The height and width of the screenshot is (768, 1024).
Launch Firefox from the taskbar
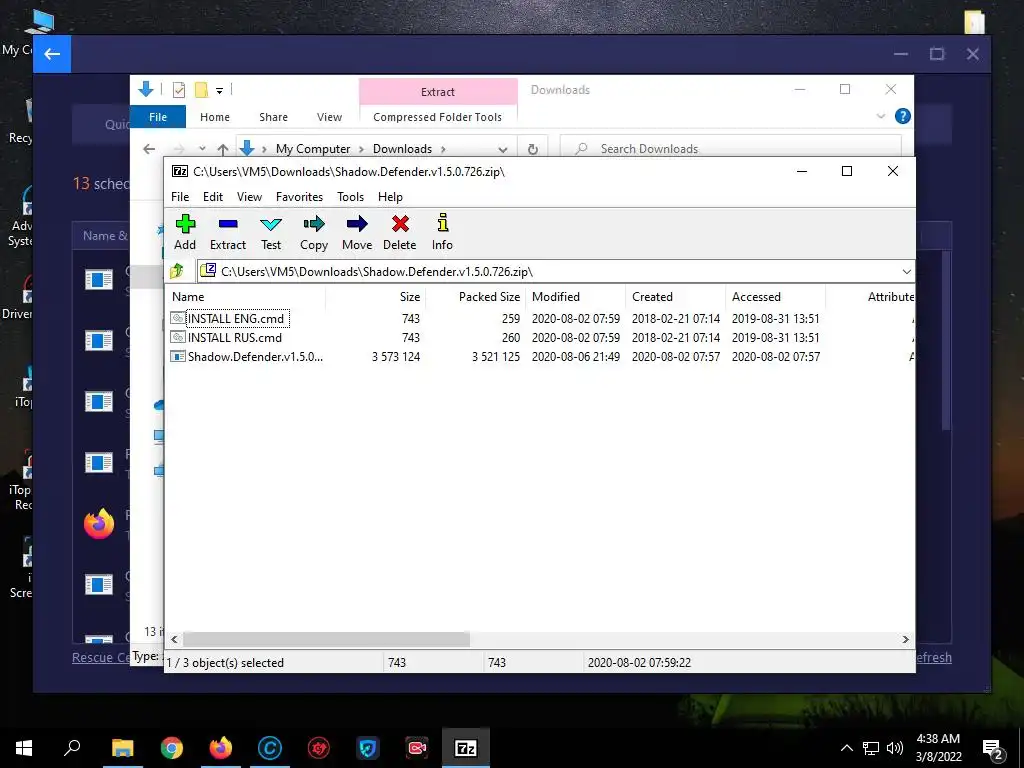pyautogui.click(x=221, y=748)
